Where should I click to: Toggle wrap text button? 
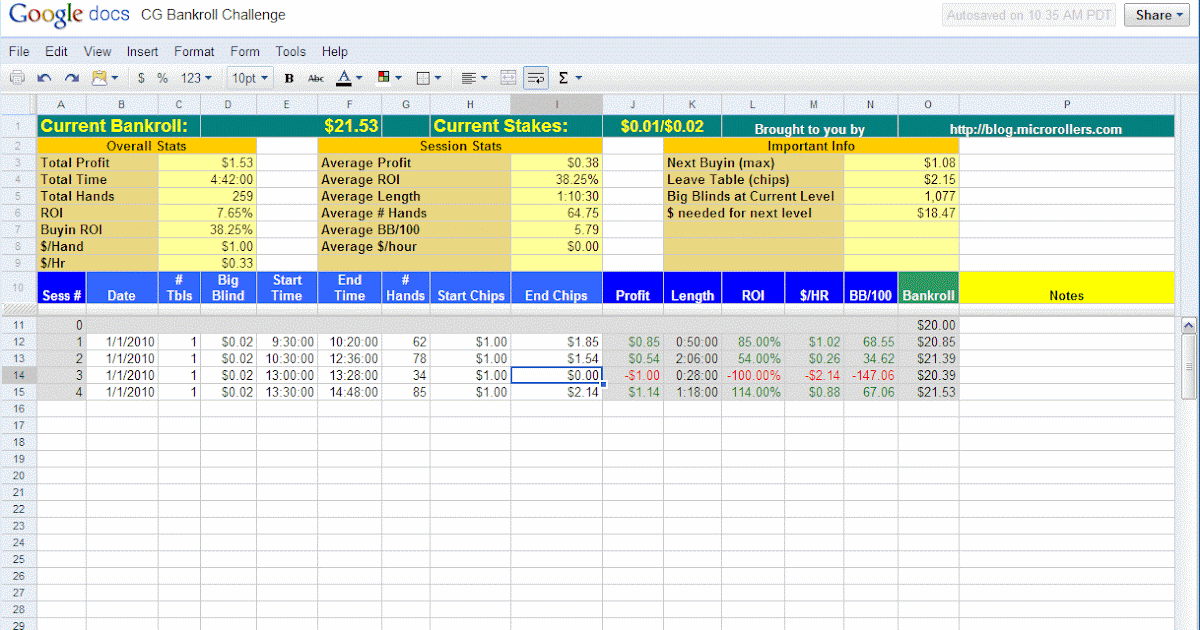pyautogui.click(x=536, y=77)
